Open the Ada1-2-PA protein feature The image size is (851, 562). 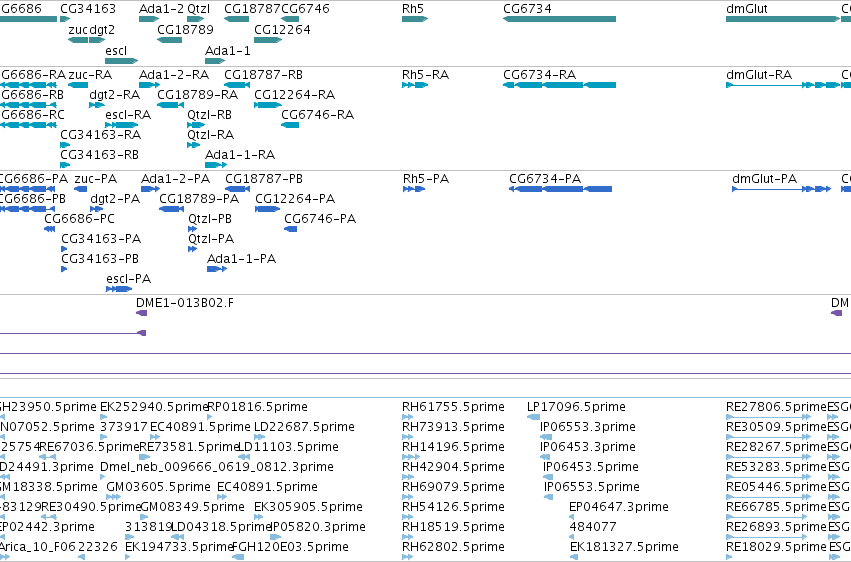[x=150, y=189]
